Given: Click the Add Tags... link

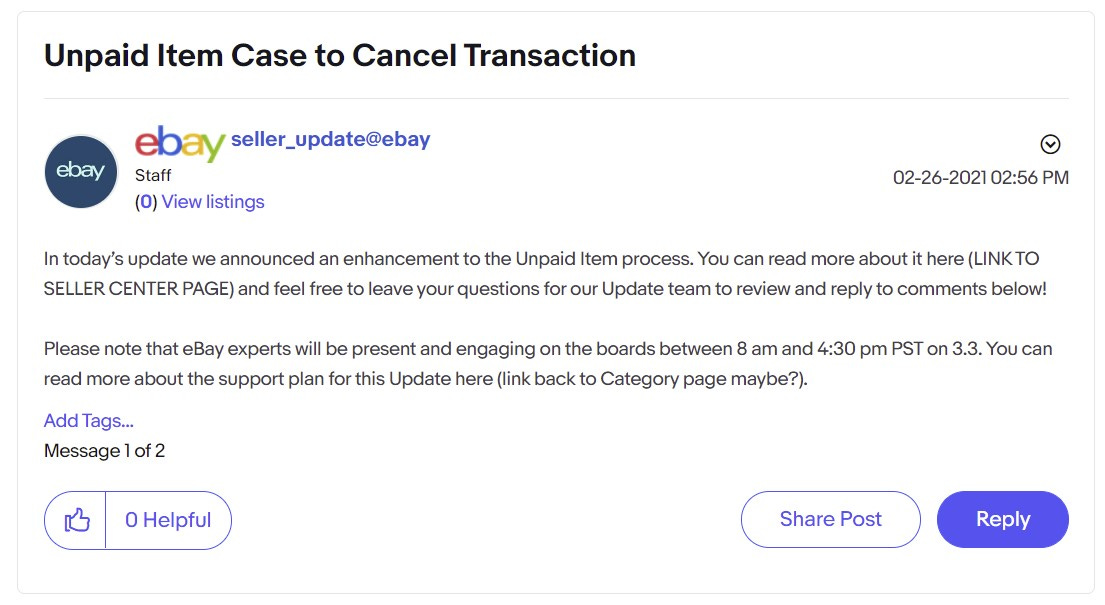Looking at the screenshot, I should 89,420.
